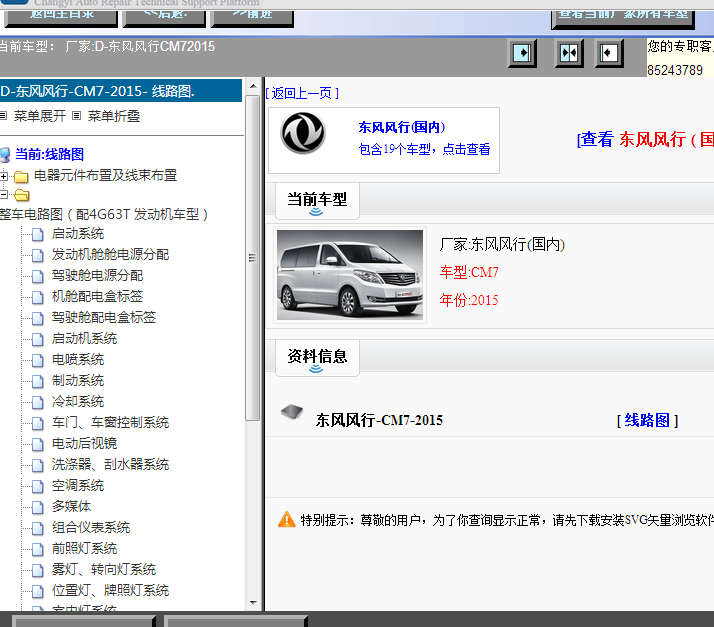Open 车门、车窗控制系统 item
Viewport: 714px width, 627px height.
(110, 423)
